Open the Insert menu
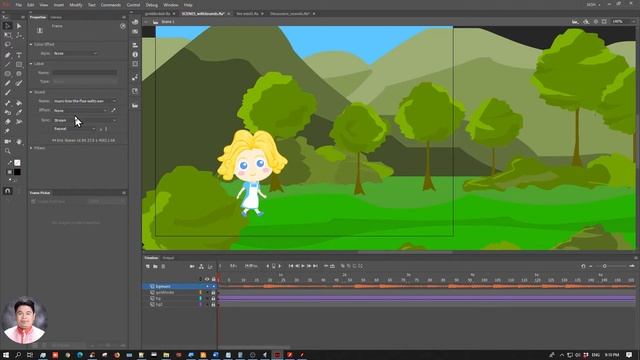This screenshot has width=640, height=360. tap(59, 5)
